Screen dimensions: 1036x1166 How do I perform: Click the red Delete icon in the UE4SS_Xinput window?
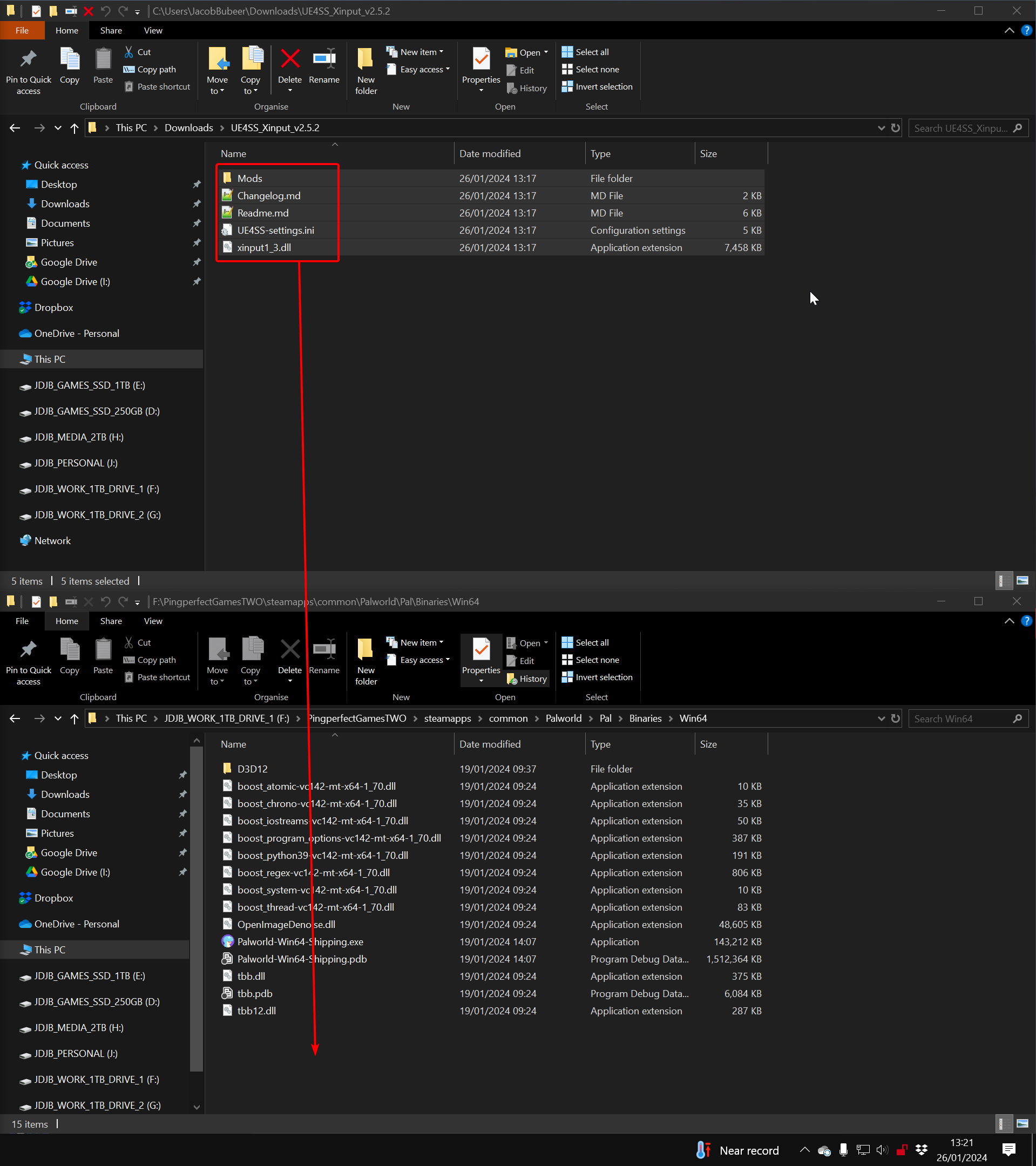click(x=290, y=59)
